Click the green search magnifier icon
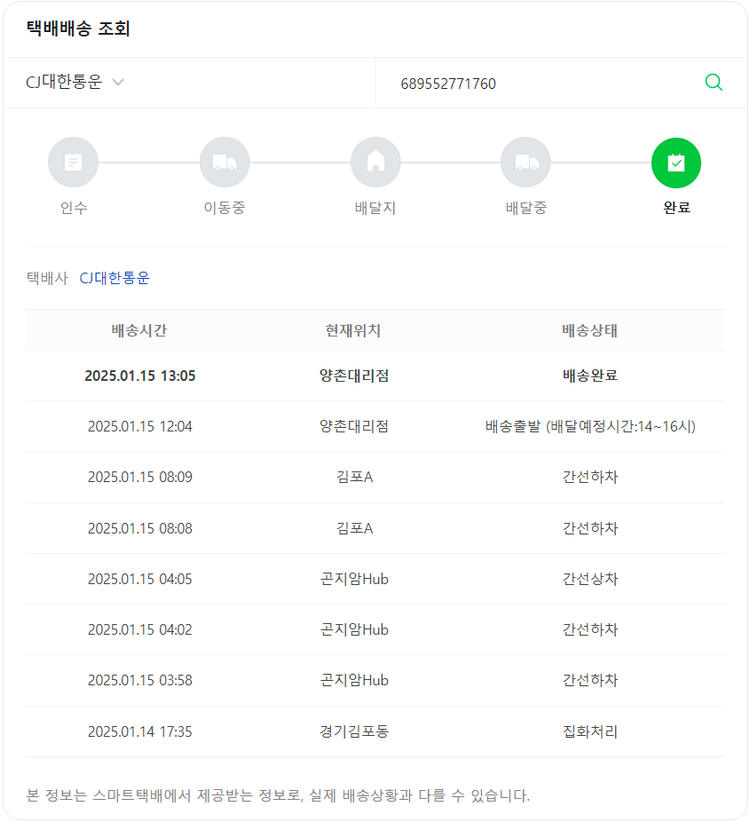The height and width of the screenshot is (823, 750). [x=713, y=83]
